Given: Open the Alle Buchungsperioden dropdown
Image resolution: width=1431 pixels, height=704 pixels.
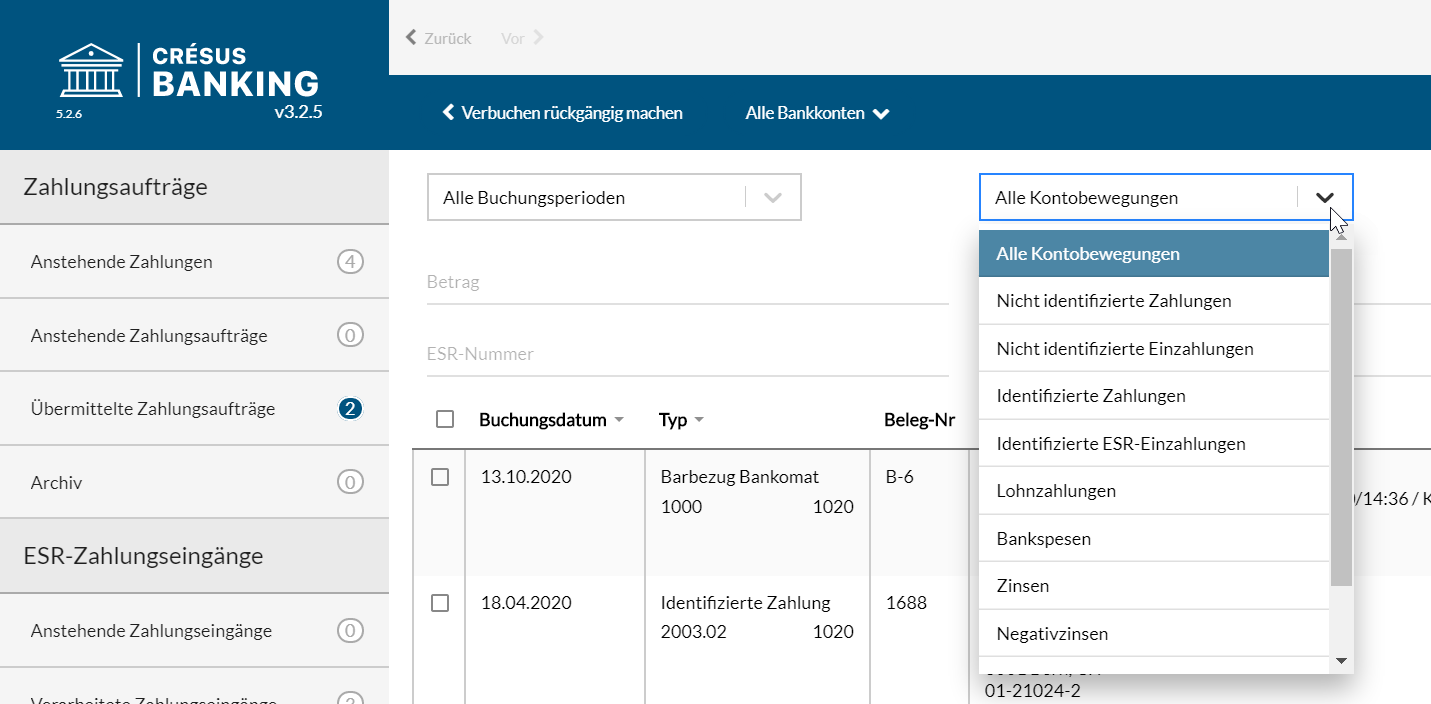Looking at the screenshot, I should point(614,198).
